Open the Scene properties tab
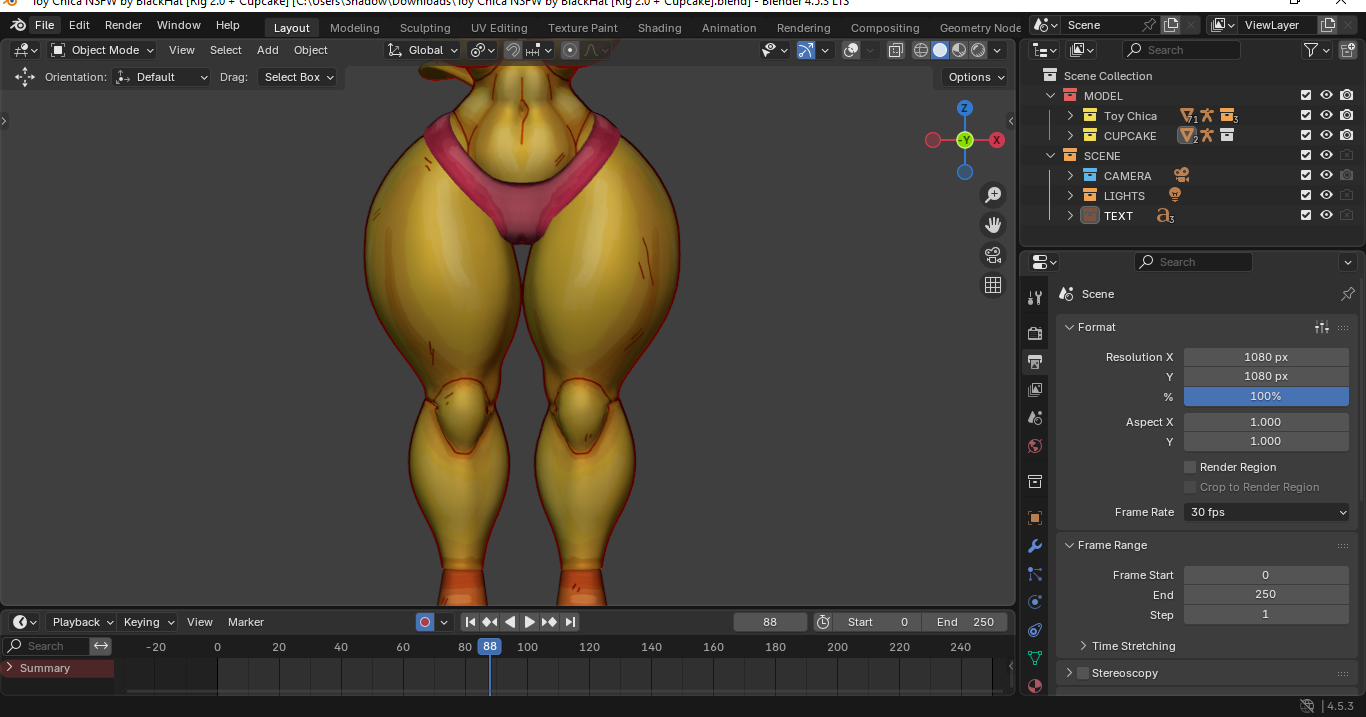The height and width of the screenshot is (717, 1366). (x=1035, y=417)
